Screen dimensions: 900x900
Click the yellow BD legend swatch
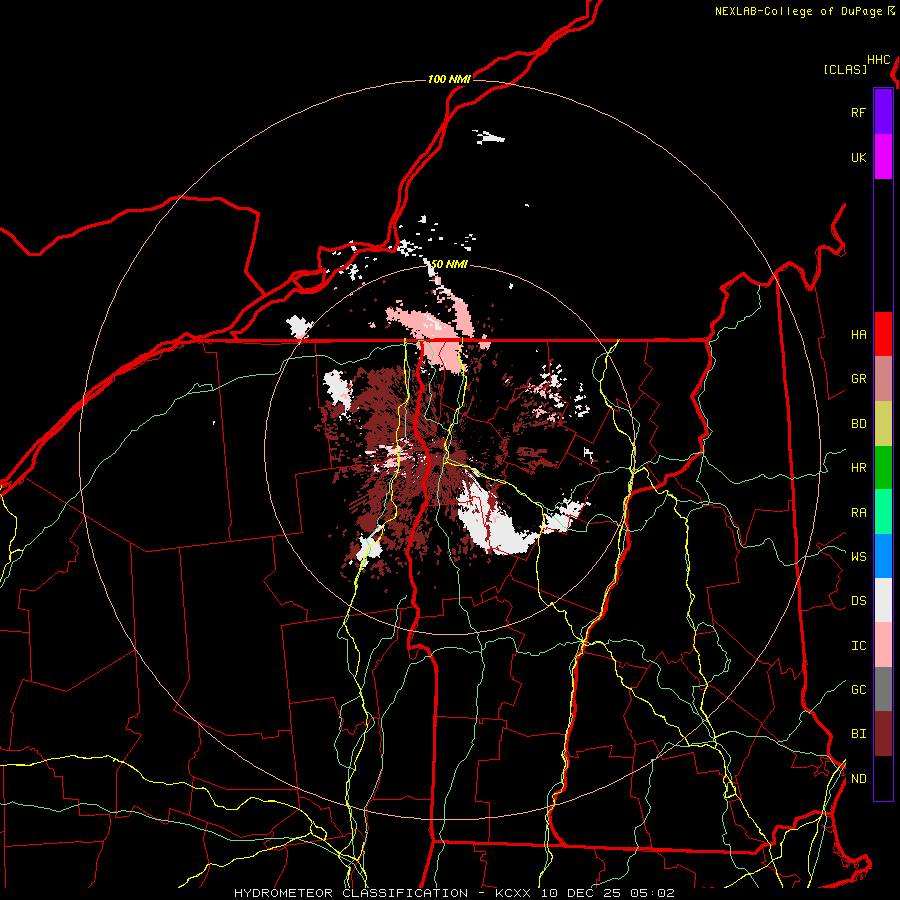[x=883, y=424]
